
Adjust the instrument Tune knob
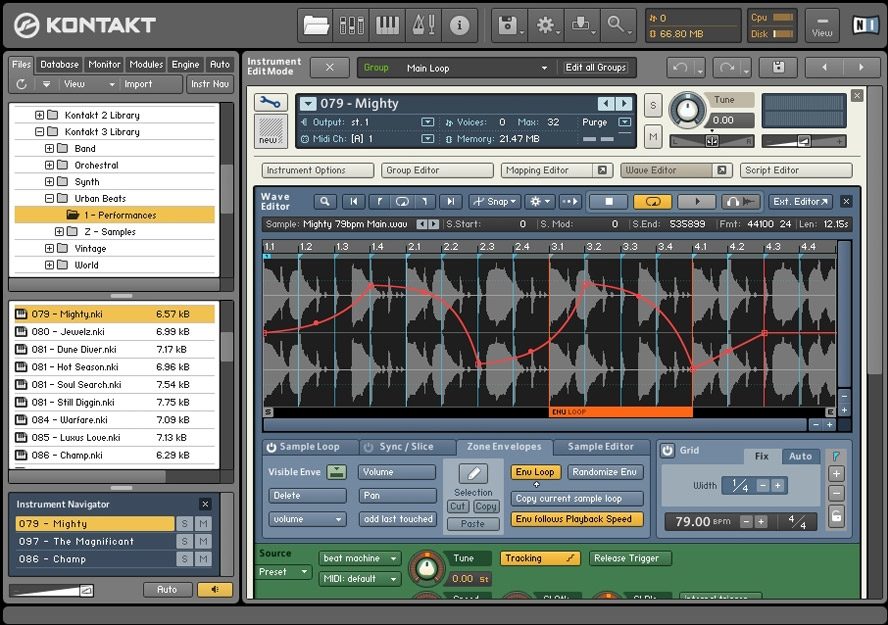coord(688,109)
